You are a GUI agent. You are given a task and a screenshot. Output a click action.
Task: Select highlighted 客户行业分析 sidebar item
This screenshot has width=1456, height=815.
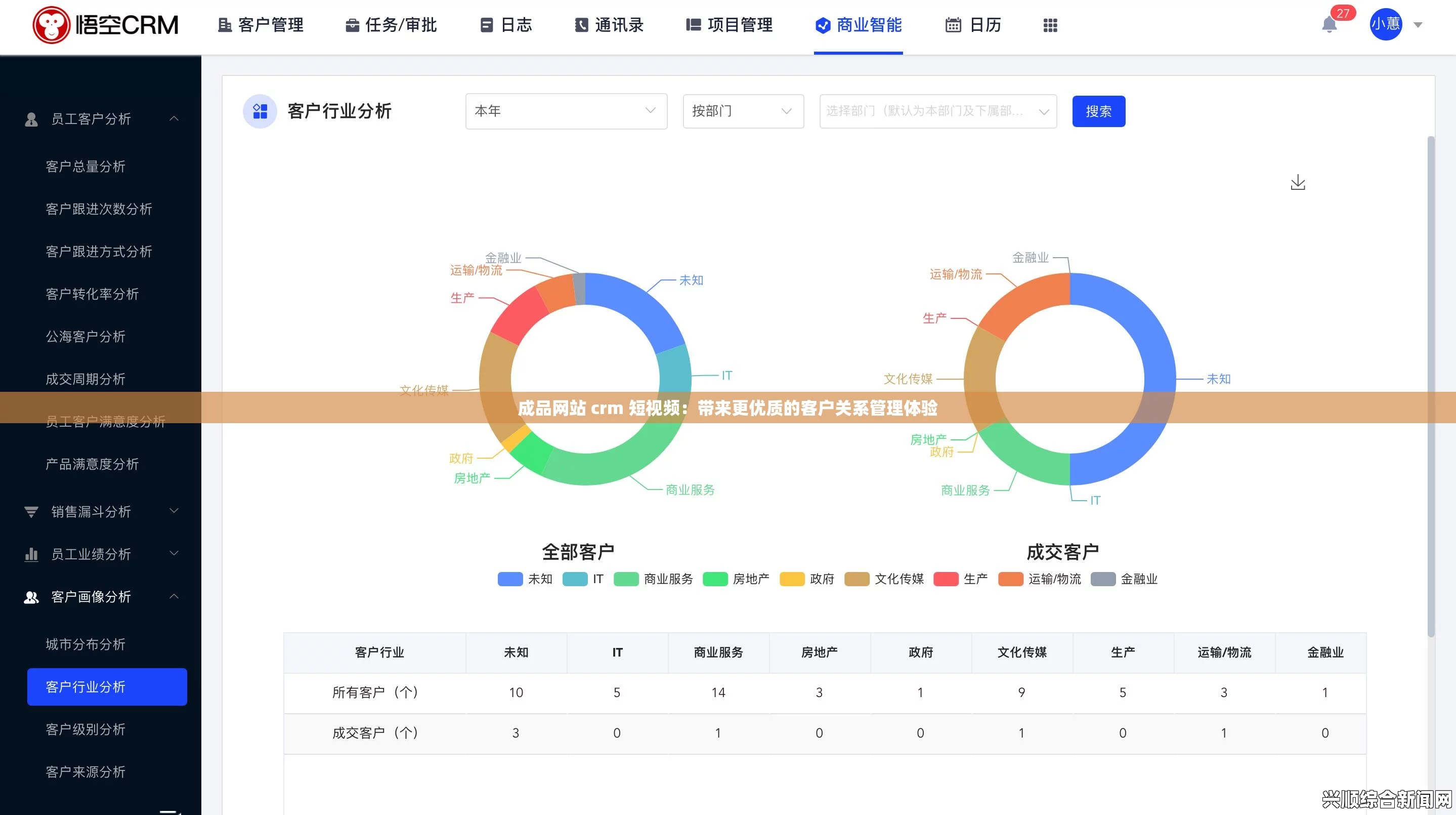coord(107,687)
